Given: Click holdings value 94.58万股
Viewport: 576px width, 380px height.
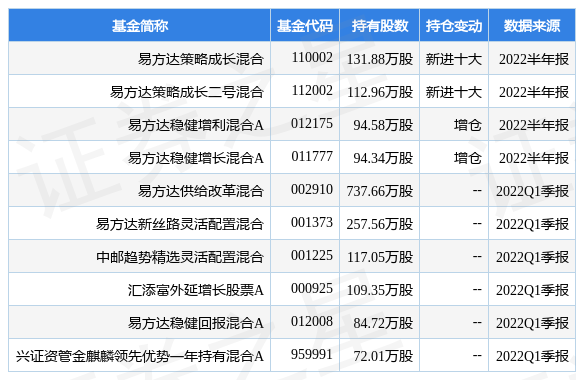Looking at the screenshot, I should [x=383, y=125].
